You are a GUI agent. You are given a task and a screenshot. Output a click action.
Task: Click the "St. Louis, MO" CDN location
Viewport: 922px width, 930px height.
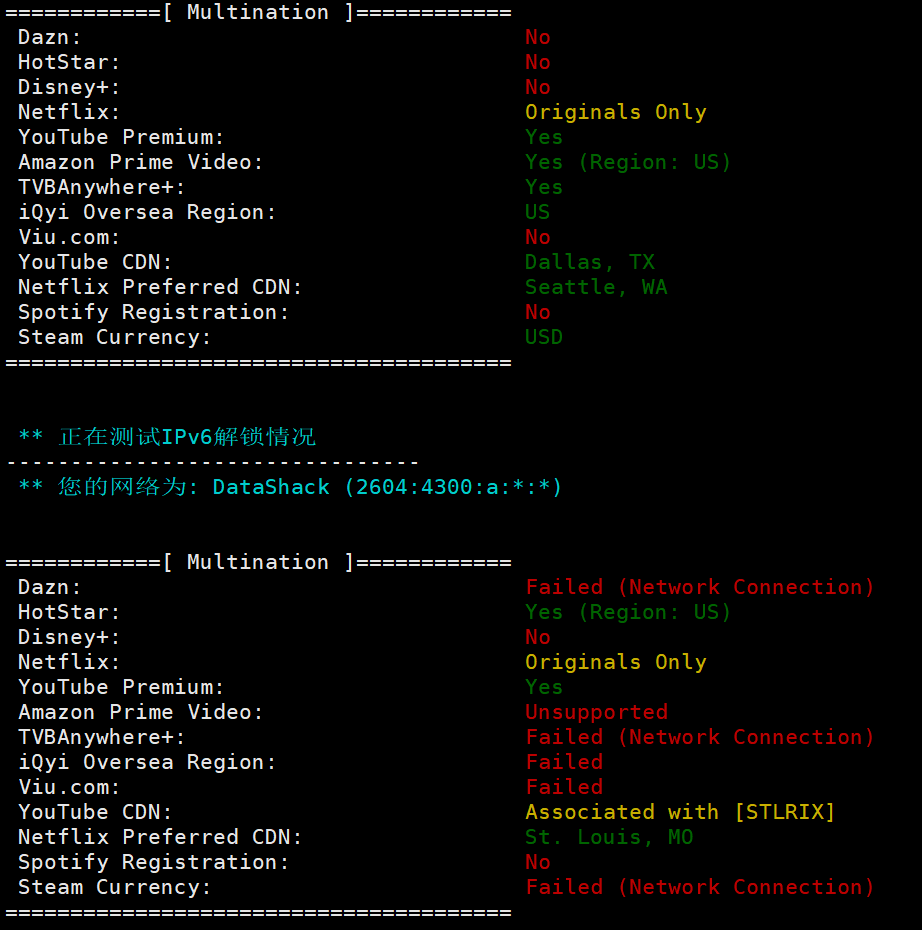coord(609,837)
